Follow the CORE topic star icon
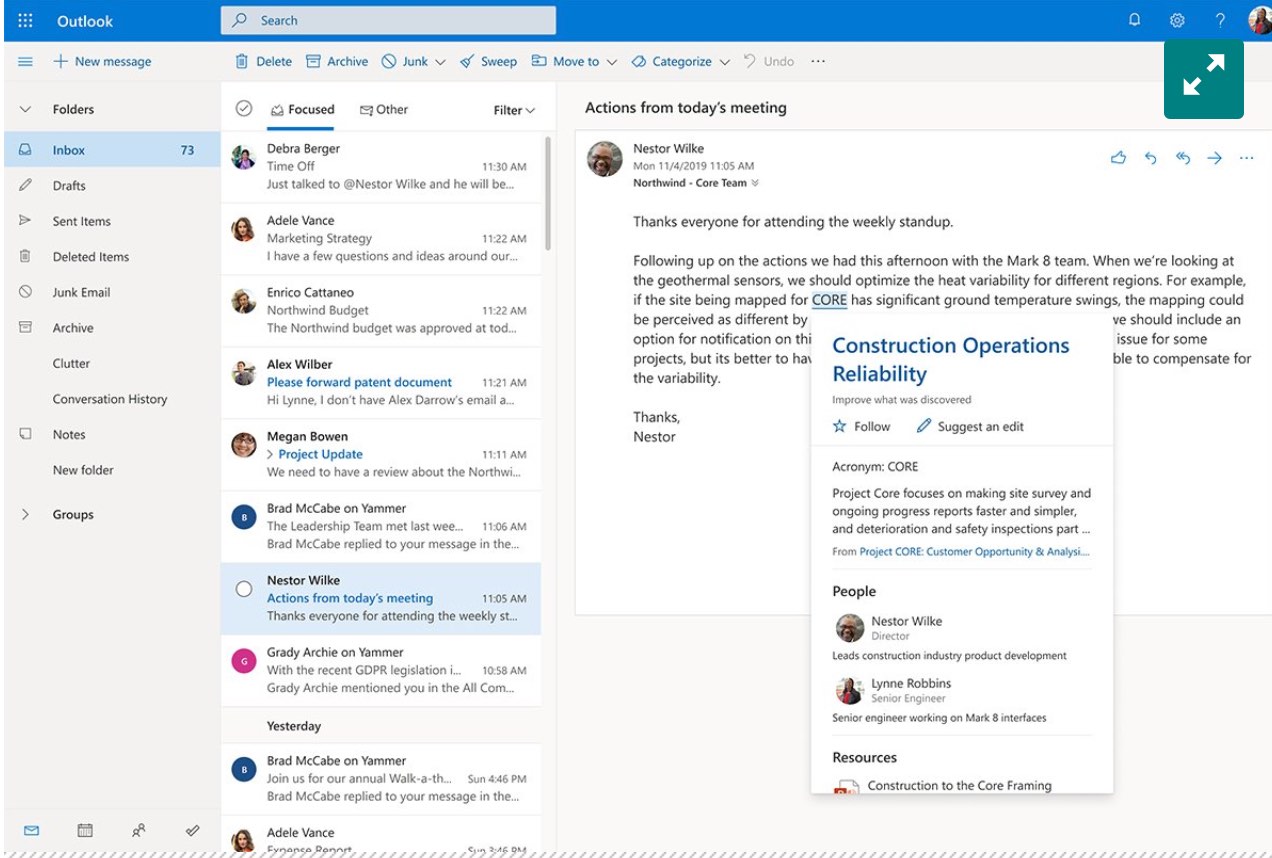Viewport: 1272px width, 858px height. point(840,427)
